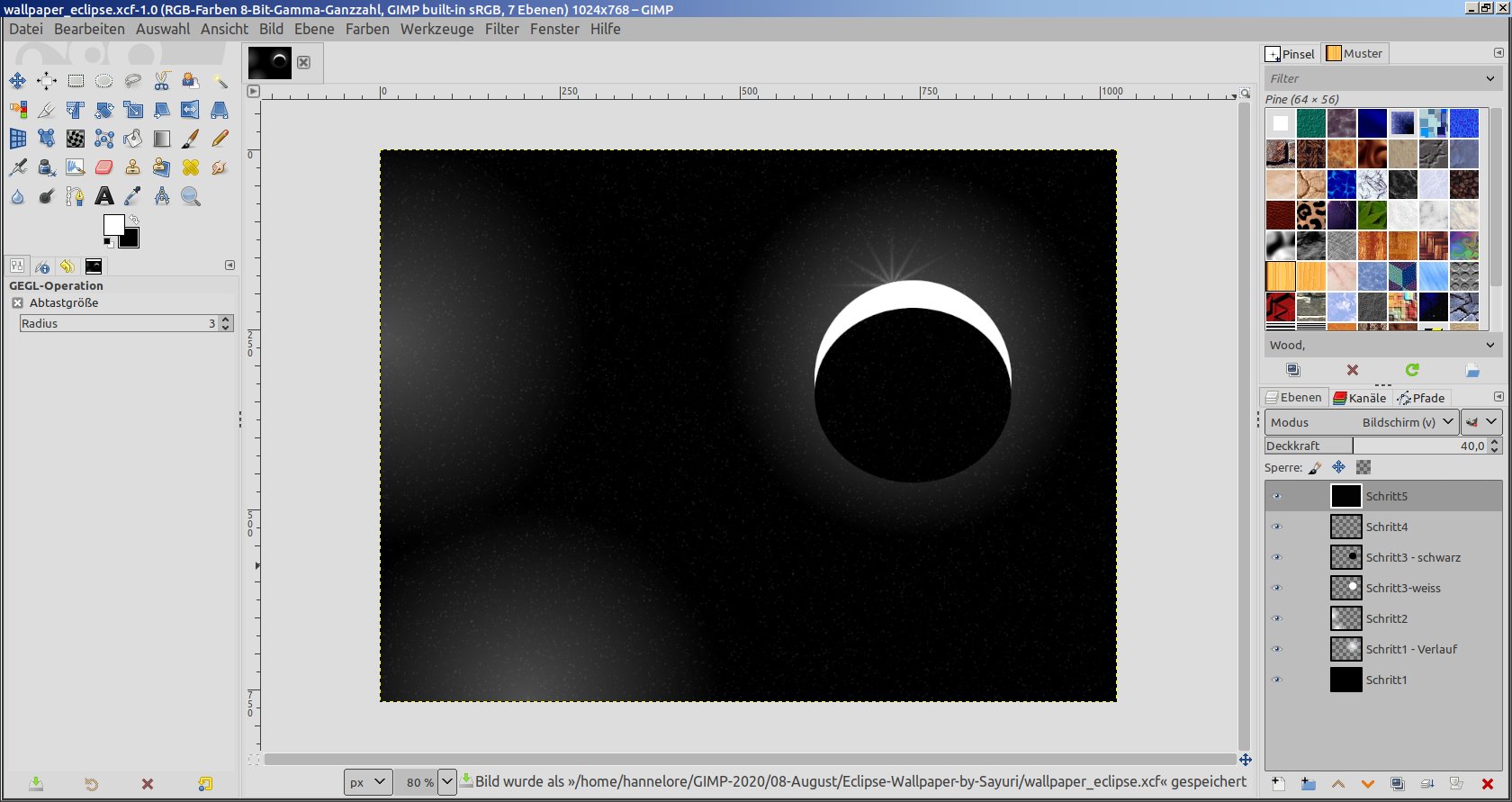Click the white foreground color swatch

[112, 224]
